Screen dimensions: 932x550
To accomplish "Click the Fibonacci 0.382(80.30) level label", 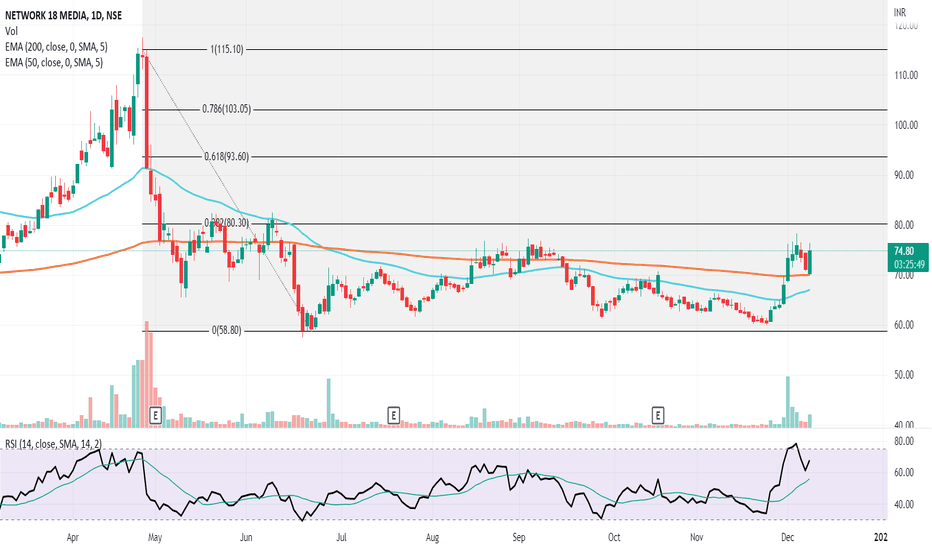I will (226, 223).
